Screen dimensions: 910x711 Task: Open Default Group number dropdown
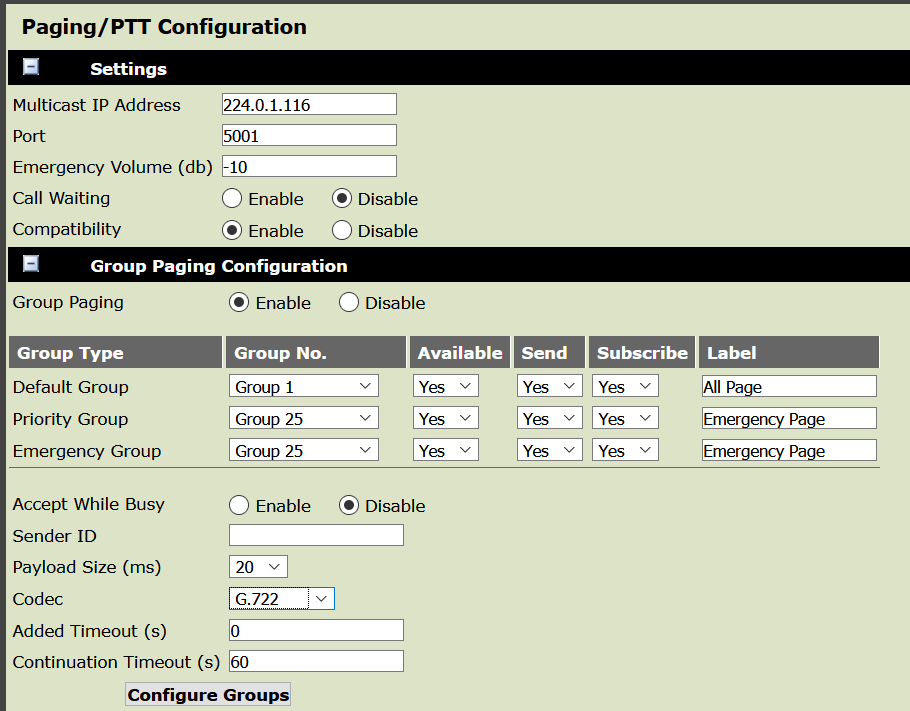(x=304, y=387)
